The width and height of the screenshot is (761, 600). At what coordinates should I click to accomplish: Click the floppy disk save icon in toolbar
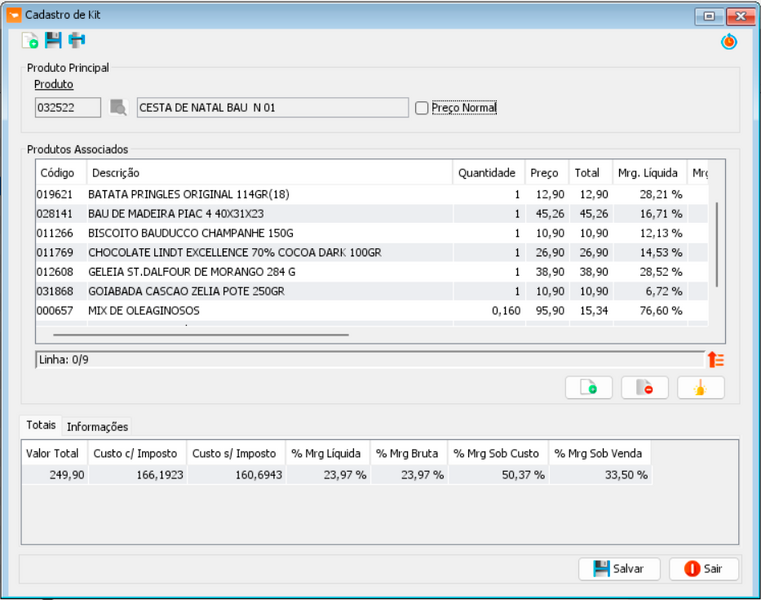coord(53,40)
